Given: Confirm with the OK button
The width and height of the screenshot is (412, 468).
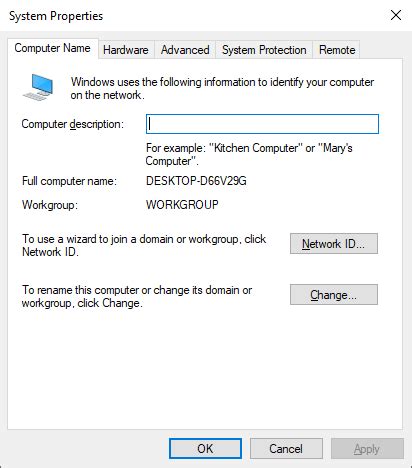Looking at the screenshot, I should pyautogui.click(x=205, y=449).
